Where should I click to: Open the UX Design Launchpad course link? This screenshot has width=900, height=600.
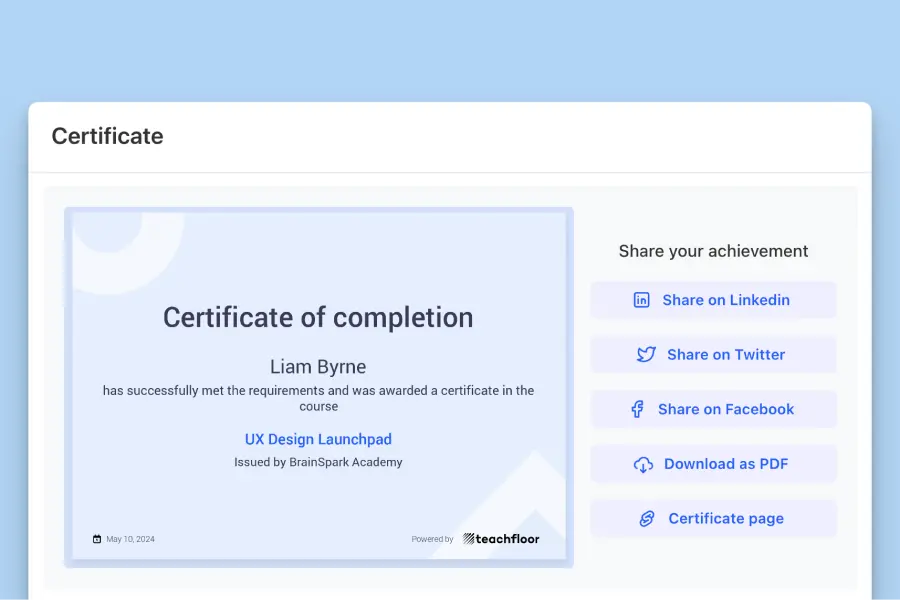pos(318,439)
